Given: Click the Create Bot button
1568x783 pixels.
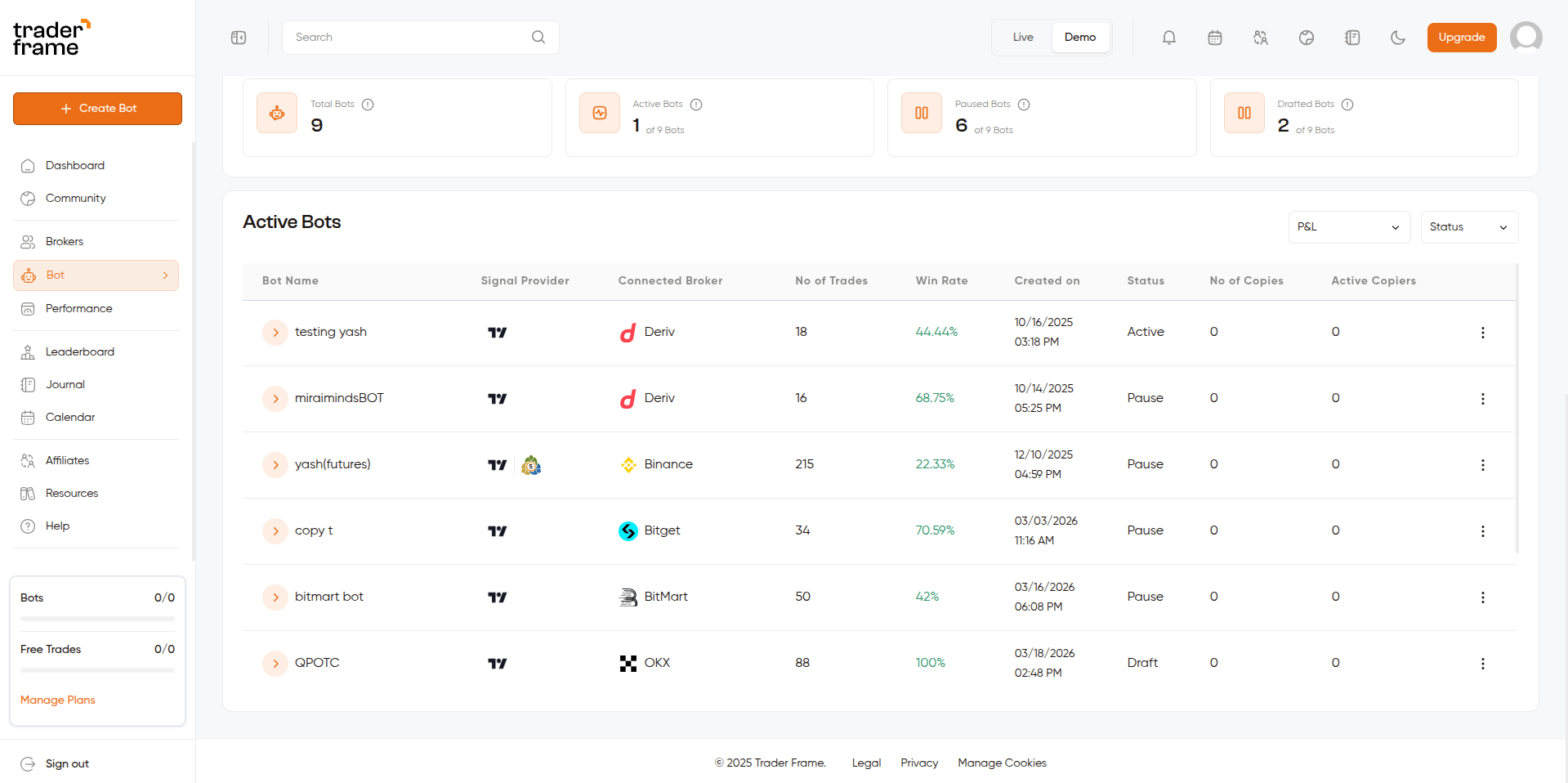Looking at the screenshot, I should click(97, 109).
